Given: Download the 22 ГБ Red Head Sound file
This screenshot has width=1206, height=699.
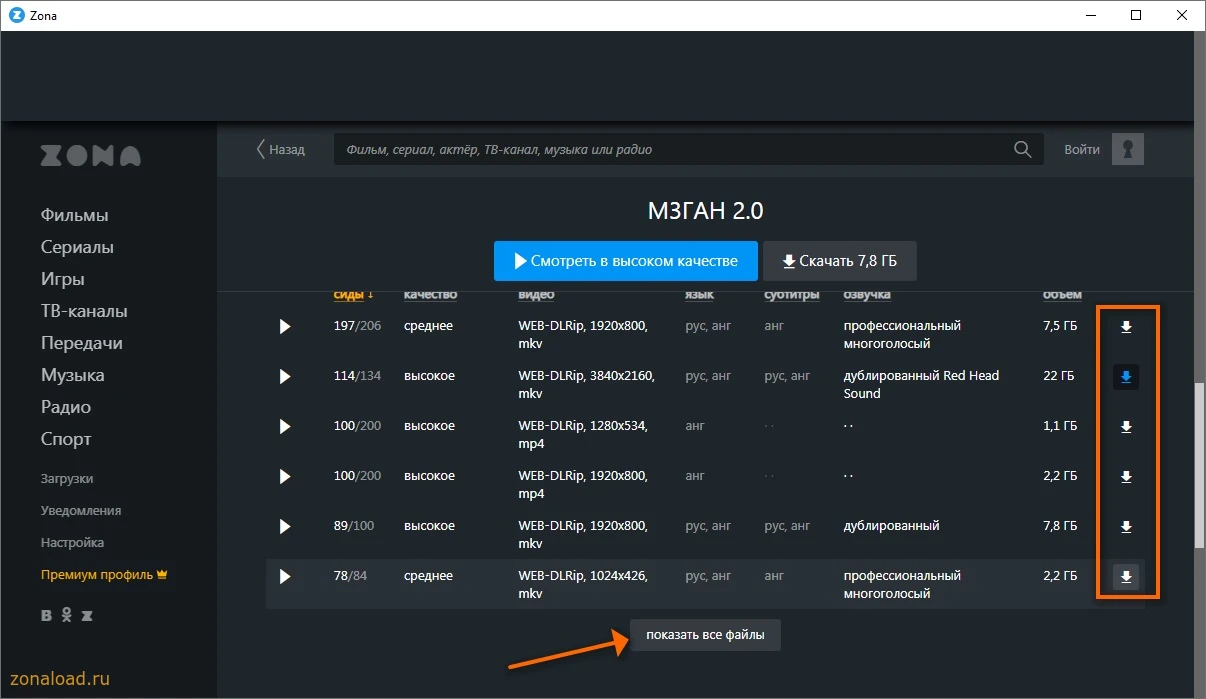Looking at the screenshot, I should (x=1126, y=377).
